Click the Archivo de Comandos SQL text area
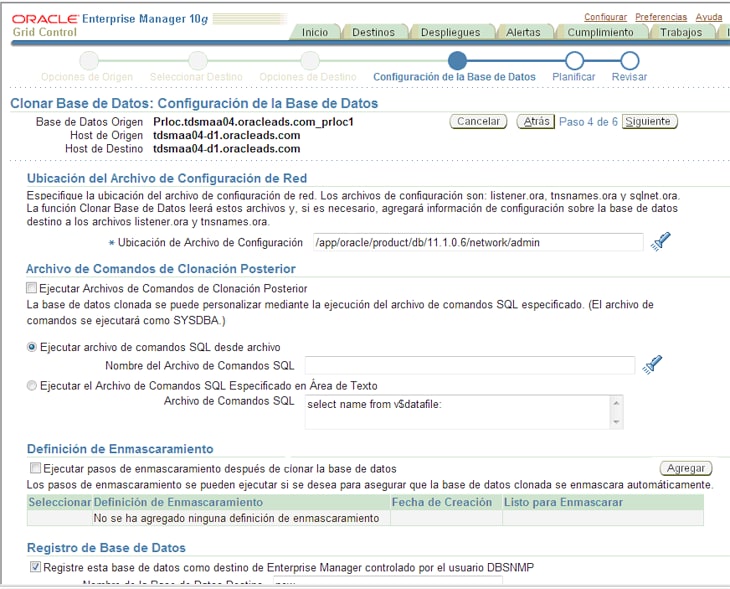The width and height of the screenshot is (730, 589). coord(457,412)
